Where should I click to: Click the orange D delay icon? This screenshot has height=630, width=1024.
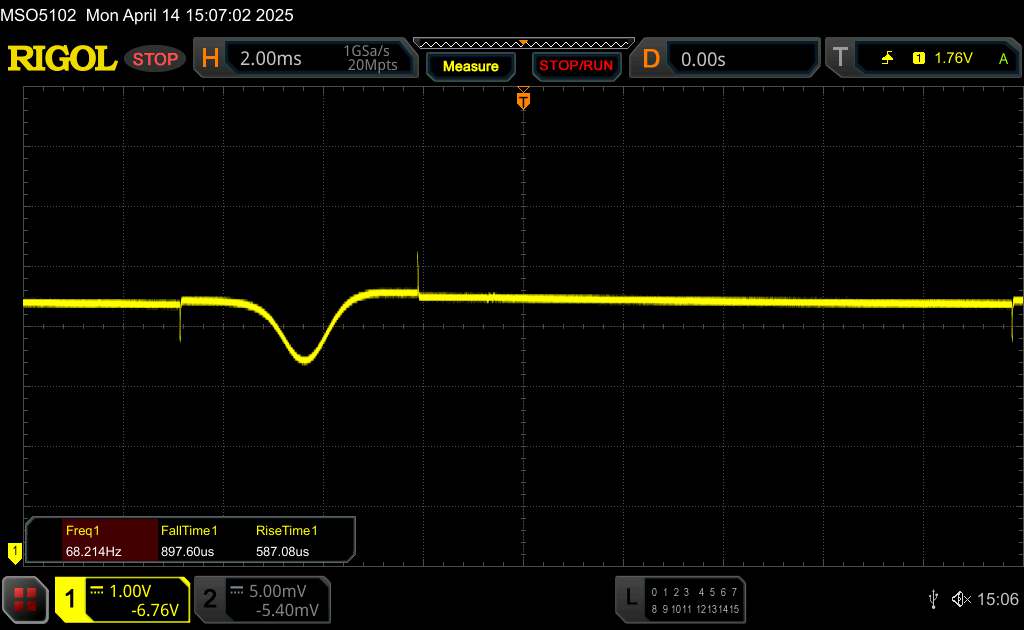click(651, 59)
